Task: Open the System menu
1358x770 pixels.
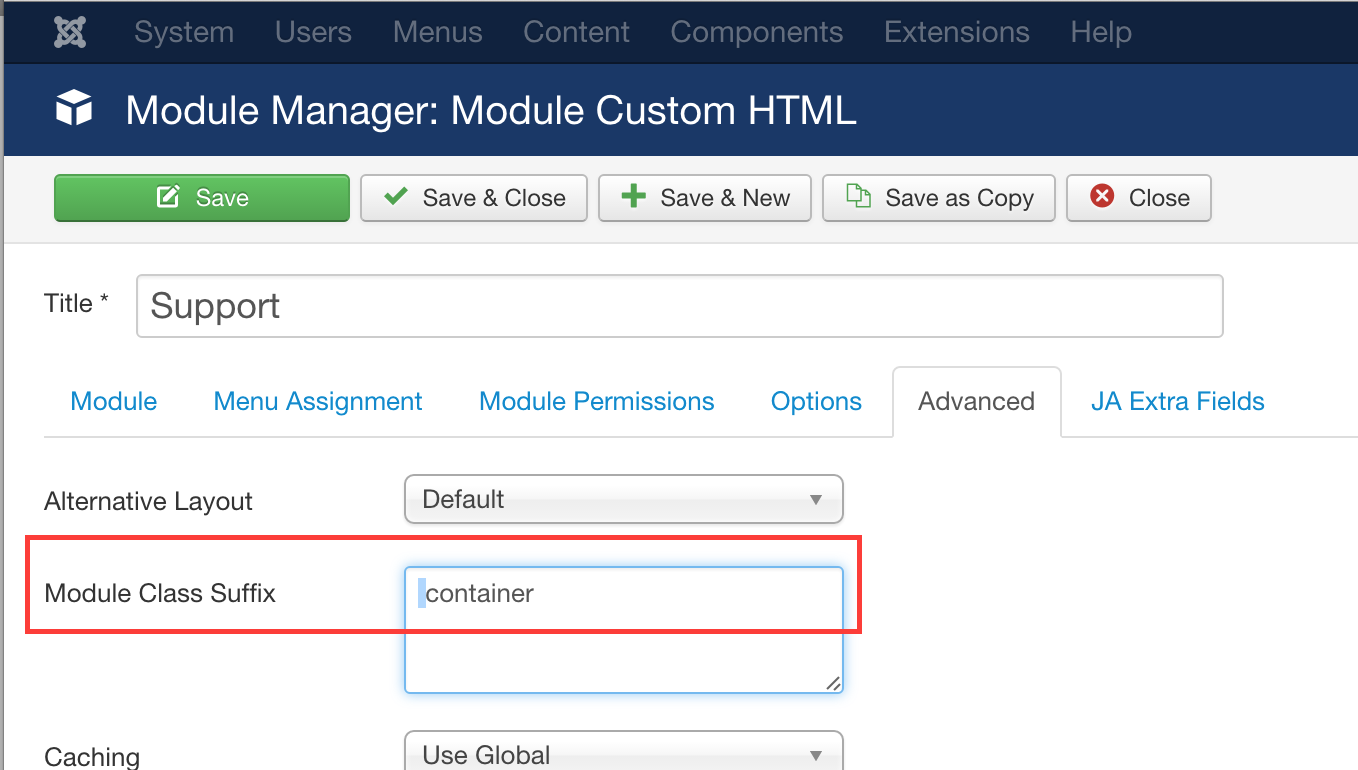Action: click(x=184, y=32)
